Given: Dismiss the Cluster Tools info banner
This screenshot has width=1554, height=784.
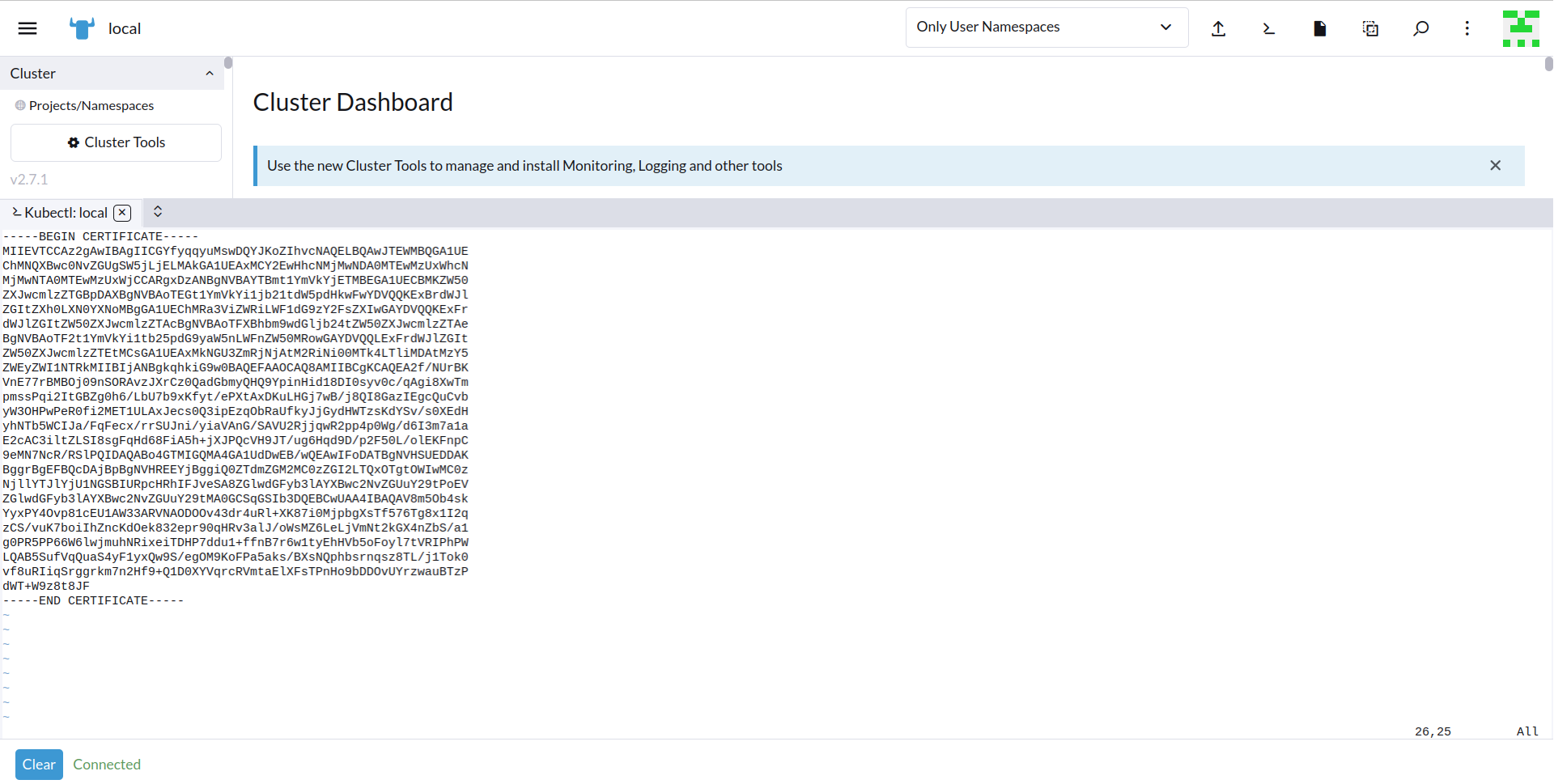Looking at the screenshot, I should 1495,166.
